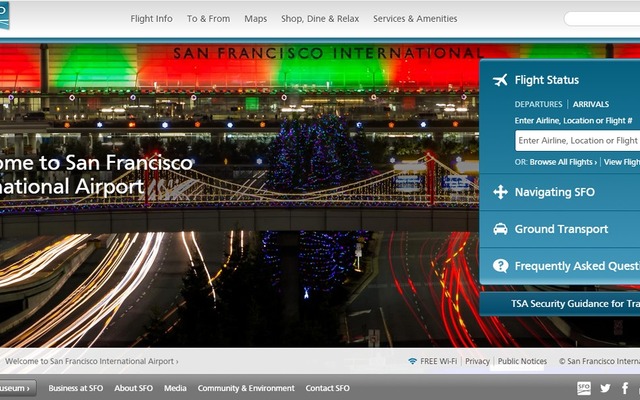
Task: Expand the Ground Transport section
Action: click(560, 229)
